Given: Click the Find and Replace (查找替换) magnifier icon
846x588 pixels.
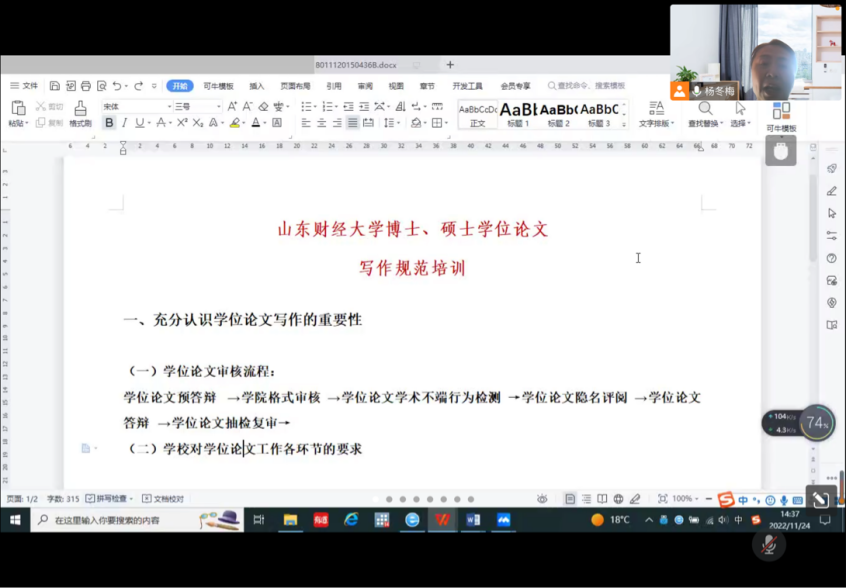Looking at the screenshot, I should [x=706, y=109].
